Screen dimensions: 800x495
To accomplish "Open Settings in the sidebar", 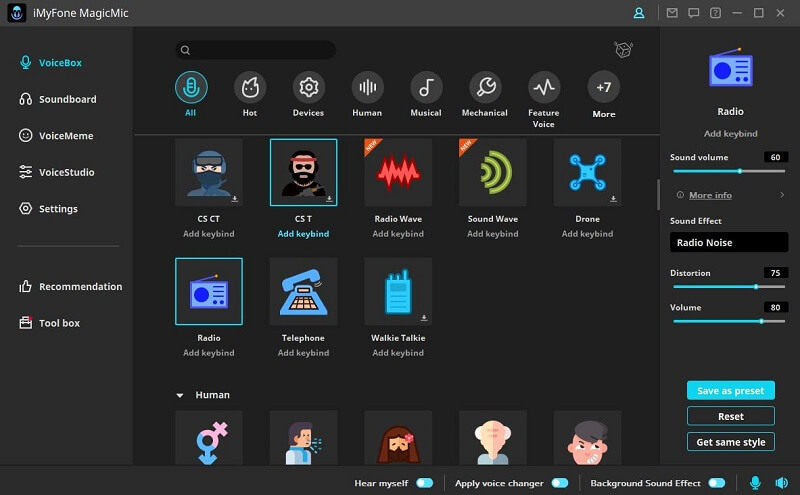I will pos(48,209).
